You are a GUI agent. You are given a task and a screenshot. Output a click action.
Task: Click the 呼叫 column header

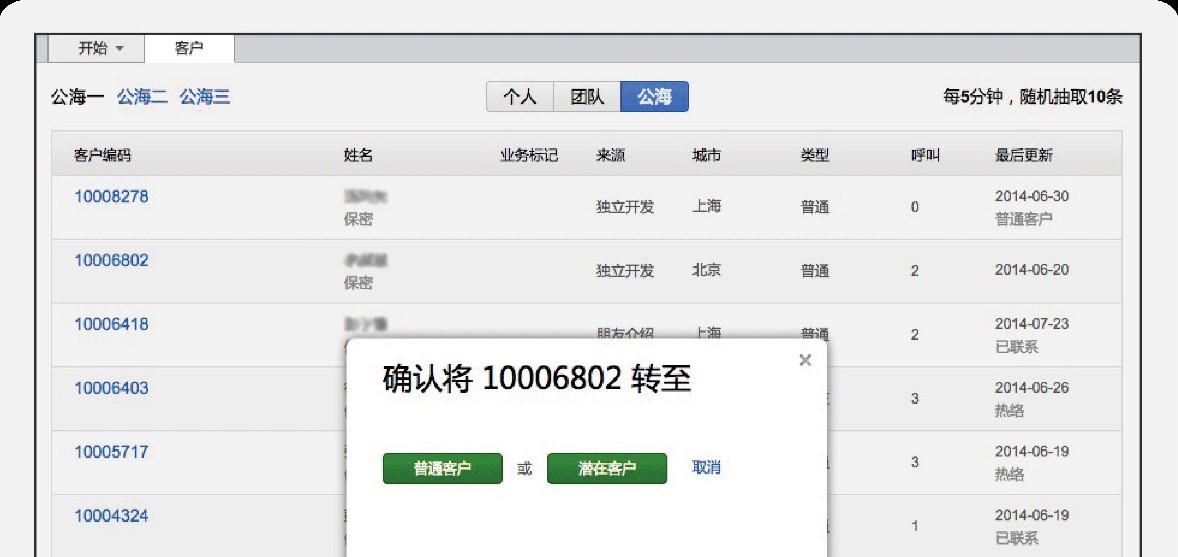pos(926,156)
